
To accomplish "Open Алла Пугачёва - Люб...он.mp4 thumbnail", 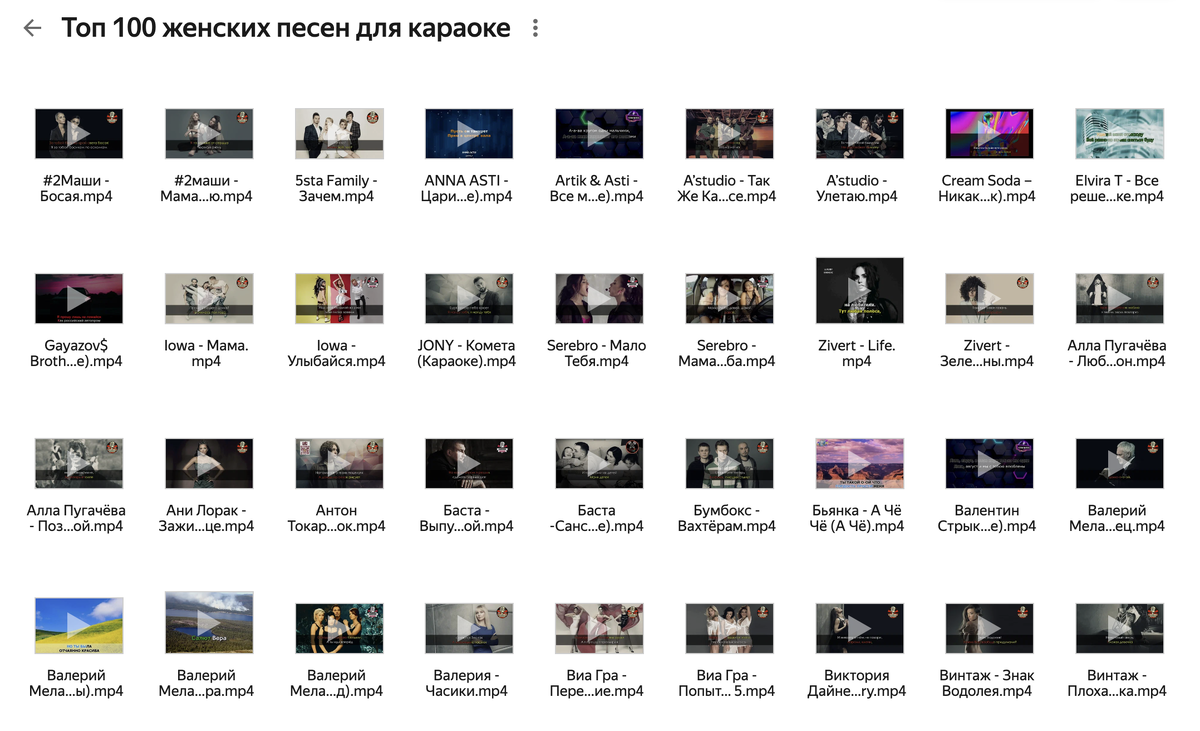I will (1119, 298).
